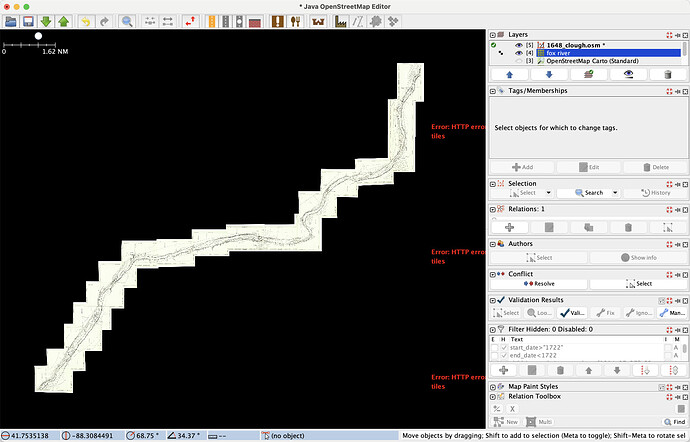690x442 pixels.
Task: Collapse the Layers panel
Action: click(494, 34)
